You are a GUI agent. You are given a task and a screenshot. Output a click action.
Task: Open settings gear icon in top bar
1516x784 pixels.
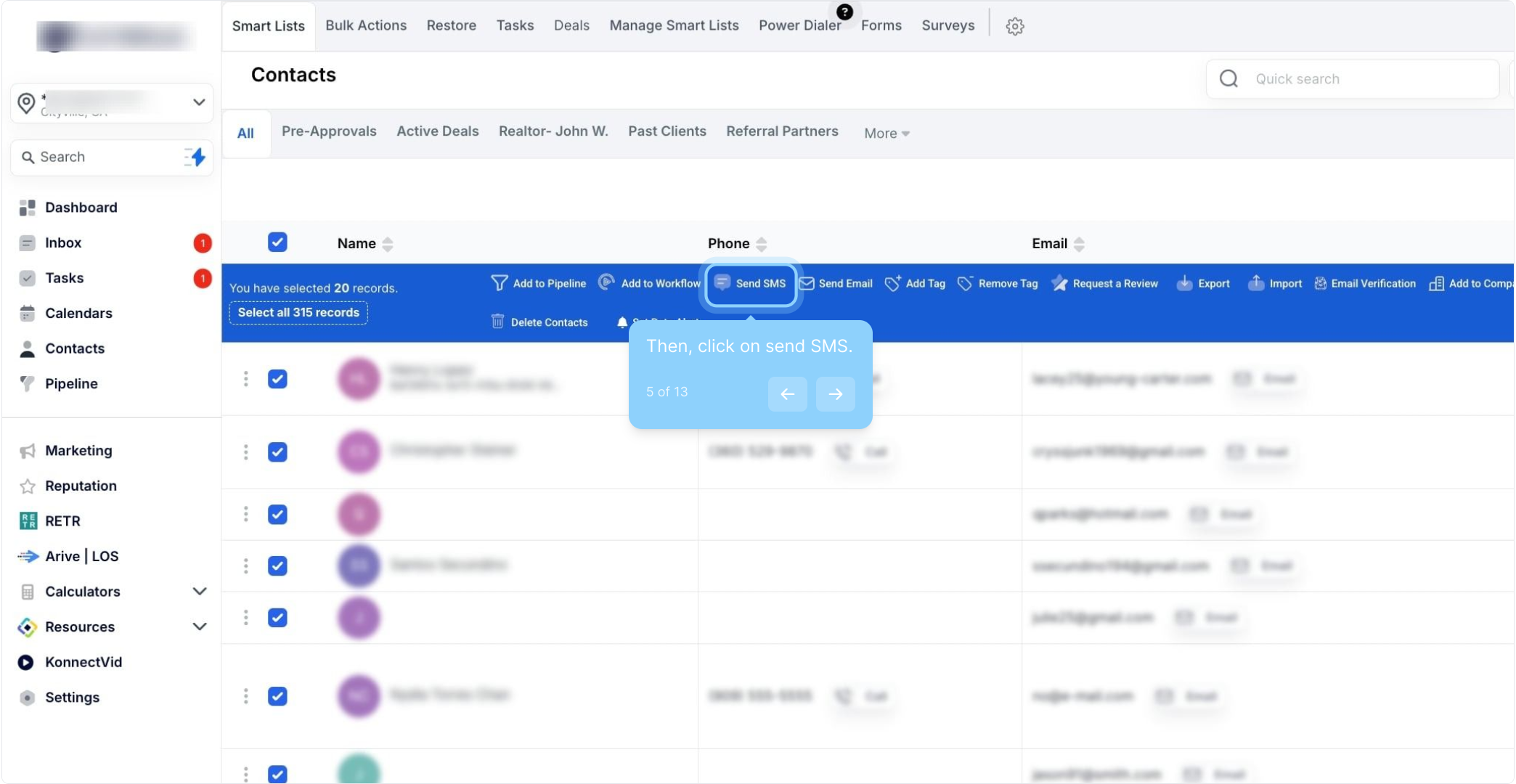click(1014, 26)
